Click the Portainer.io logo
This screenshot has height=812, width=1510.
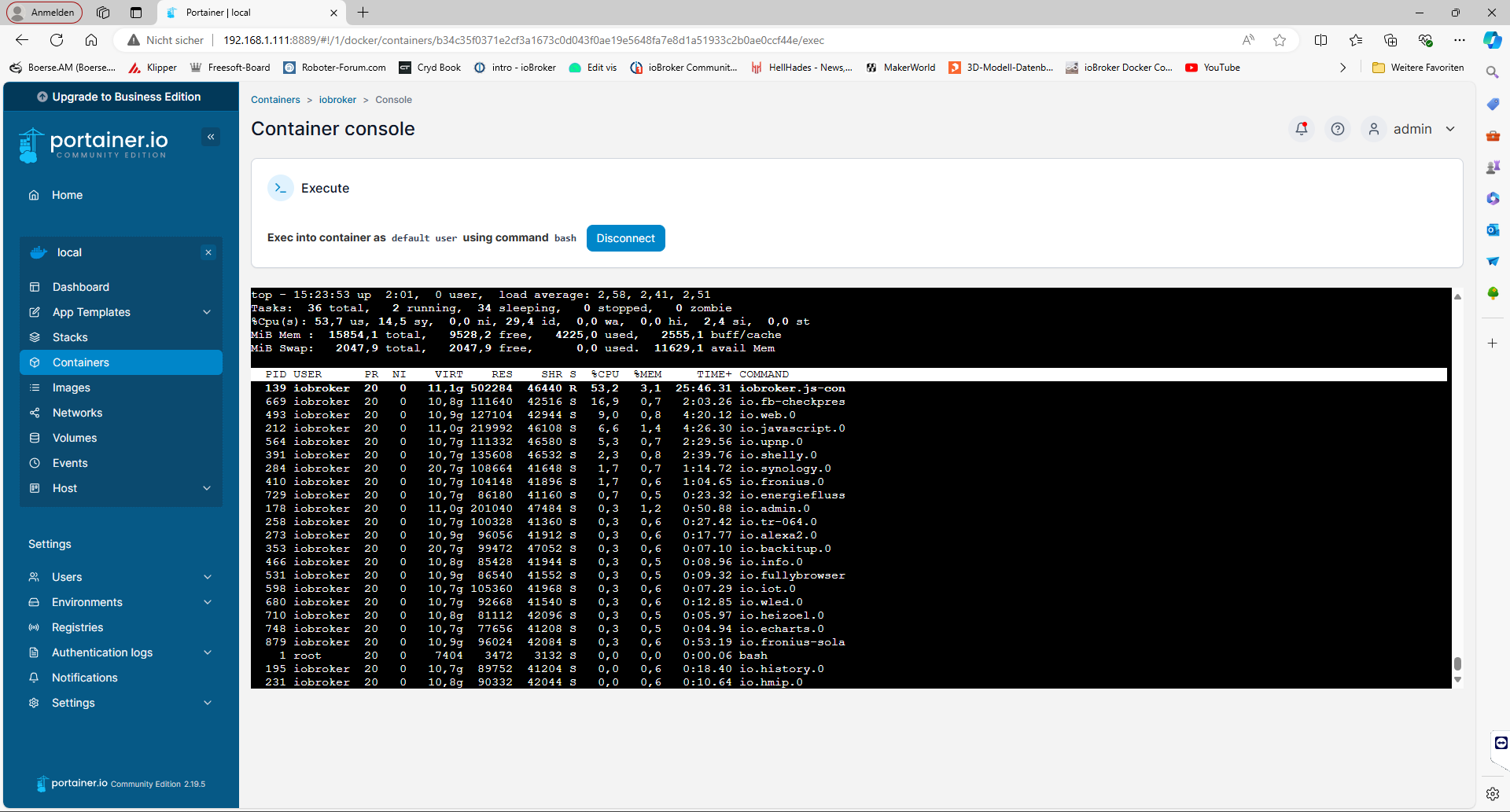(94, 145)
